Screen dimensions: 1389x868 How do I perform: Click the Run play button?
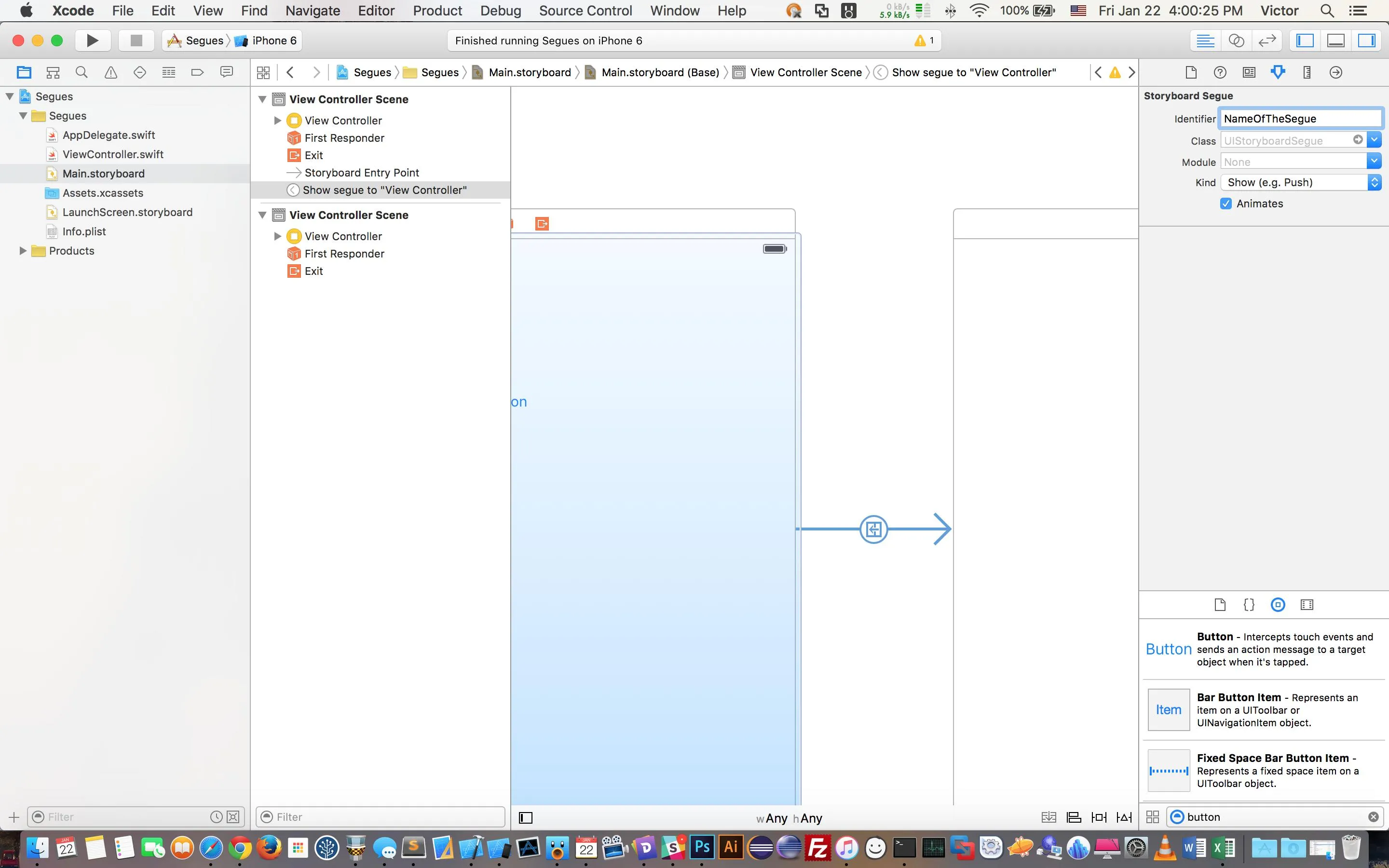point(92,40)
